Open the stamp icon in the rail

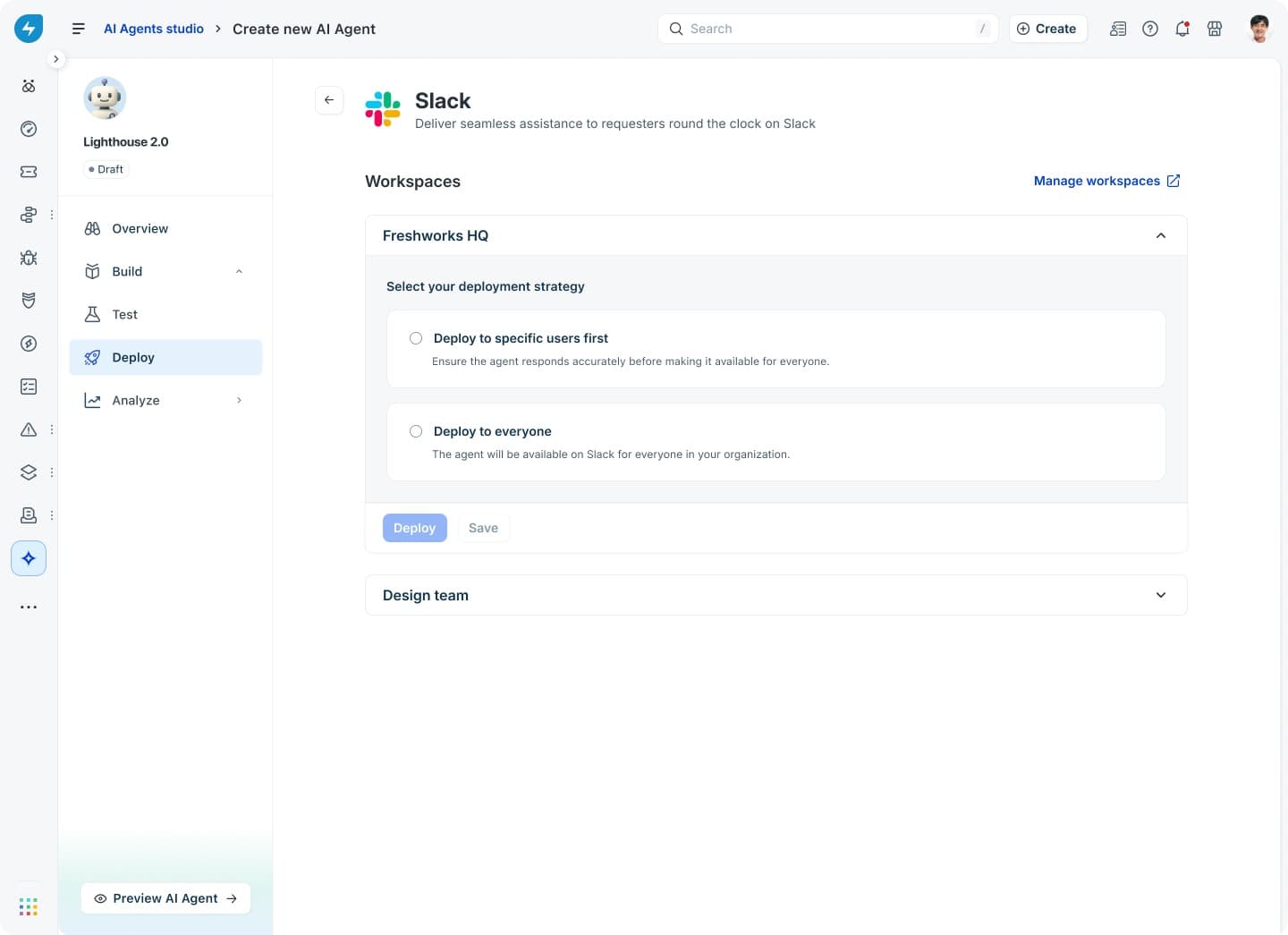tap(29, 515)
